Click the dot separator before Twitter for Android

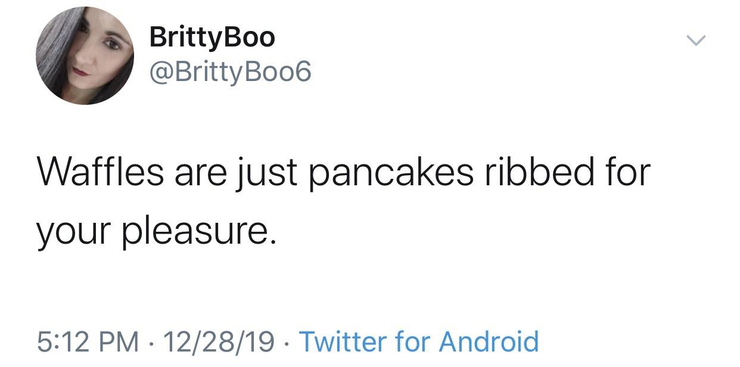(286, 342)
